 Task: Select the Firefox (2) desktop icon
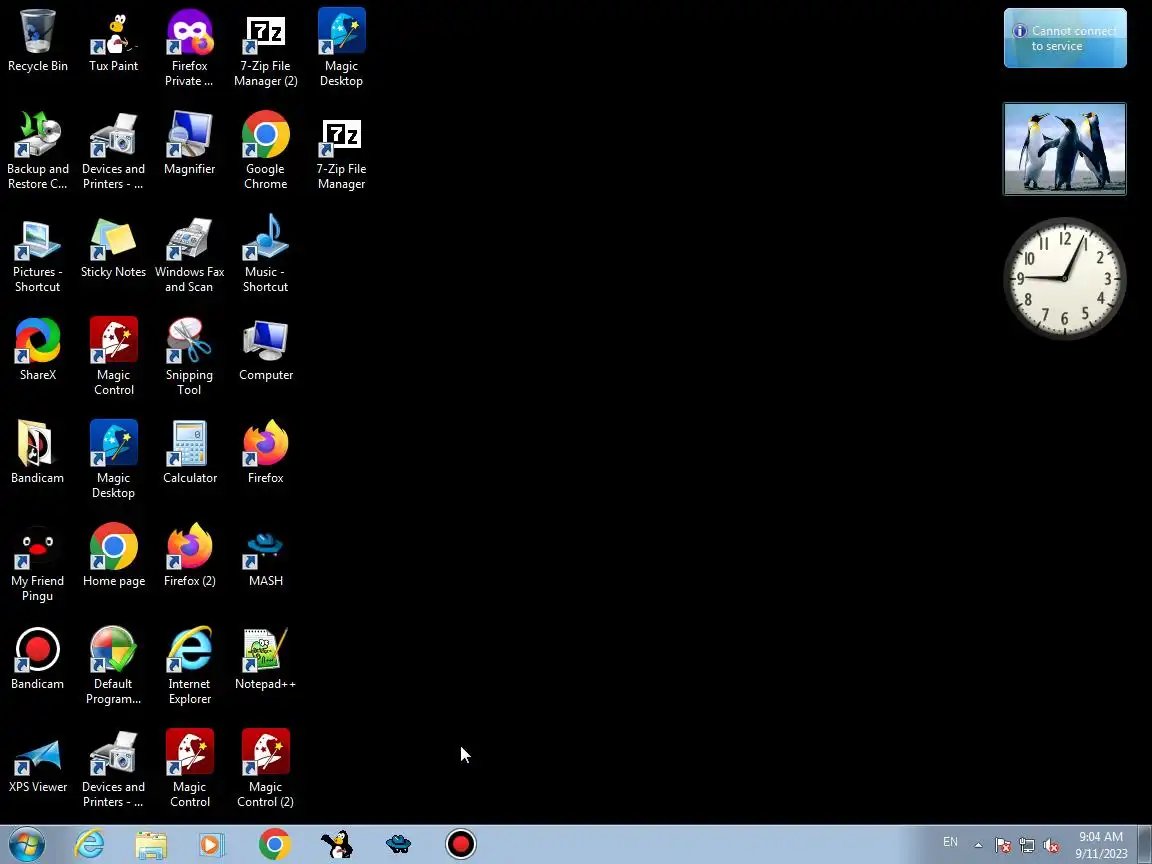pyautogui.click(x=190, y=555)
